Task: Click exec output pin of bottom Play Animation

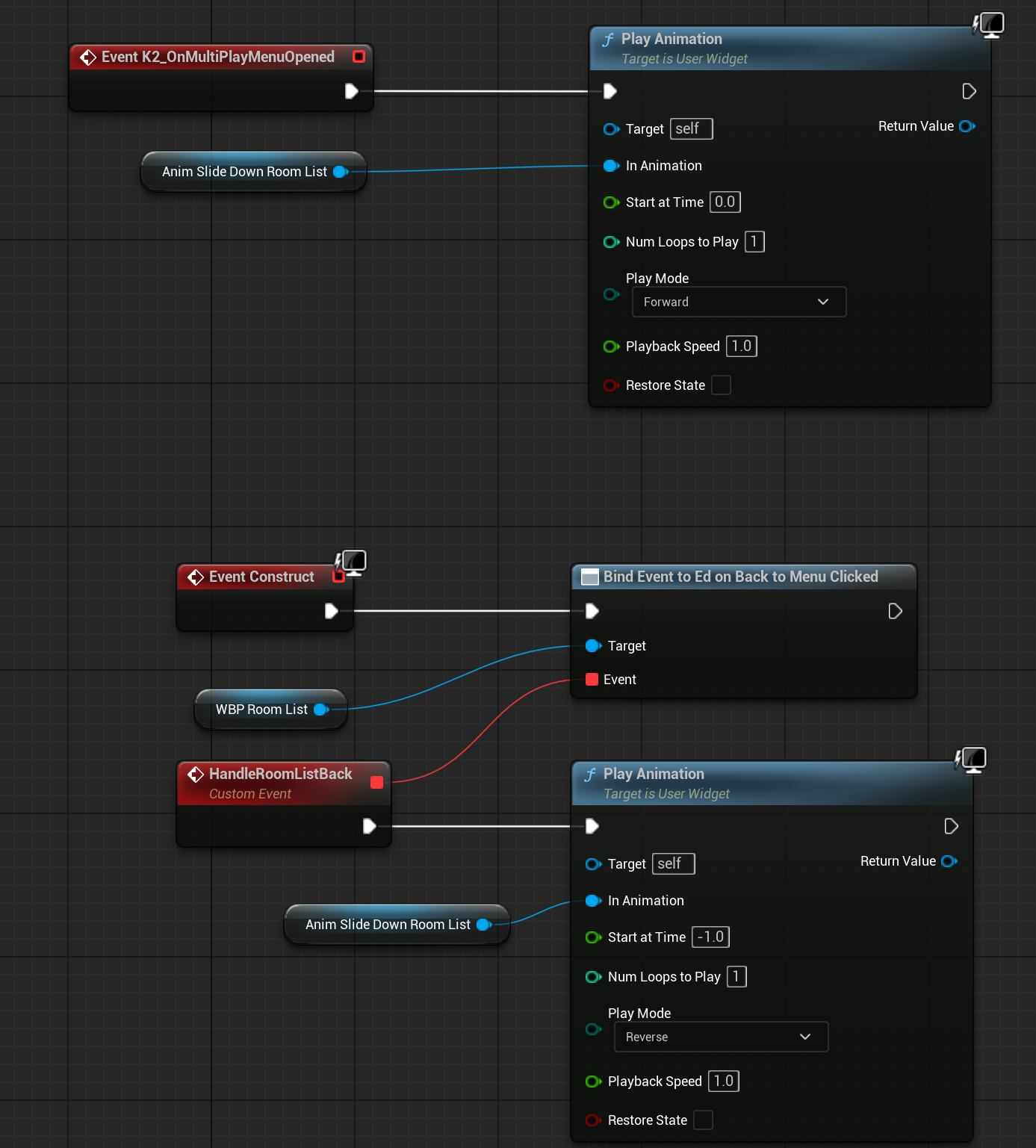Action: tap(951, 826)
